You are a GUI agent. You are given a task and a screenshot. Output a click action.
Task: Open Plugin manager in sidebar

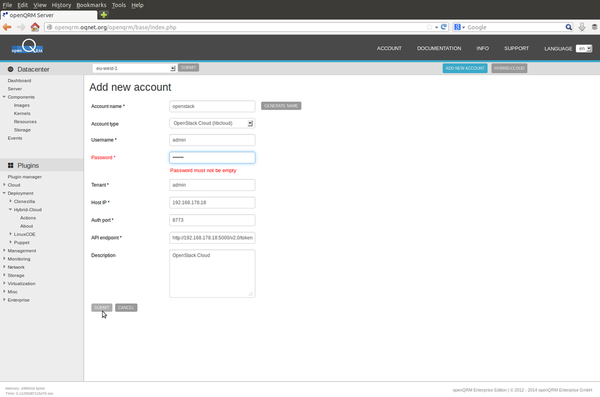(x=24, y=177)
